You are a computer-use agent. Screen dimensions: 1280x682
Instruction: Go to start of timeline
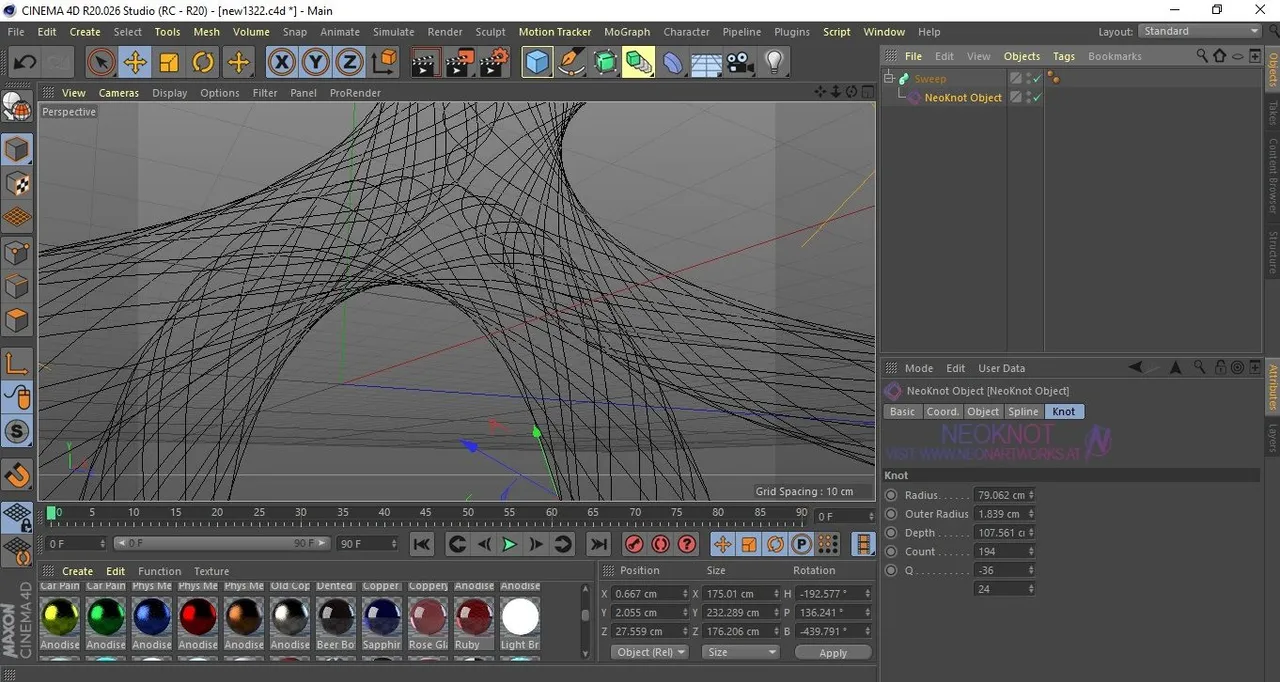point(422,544)
